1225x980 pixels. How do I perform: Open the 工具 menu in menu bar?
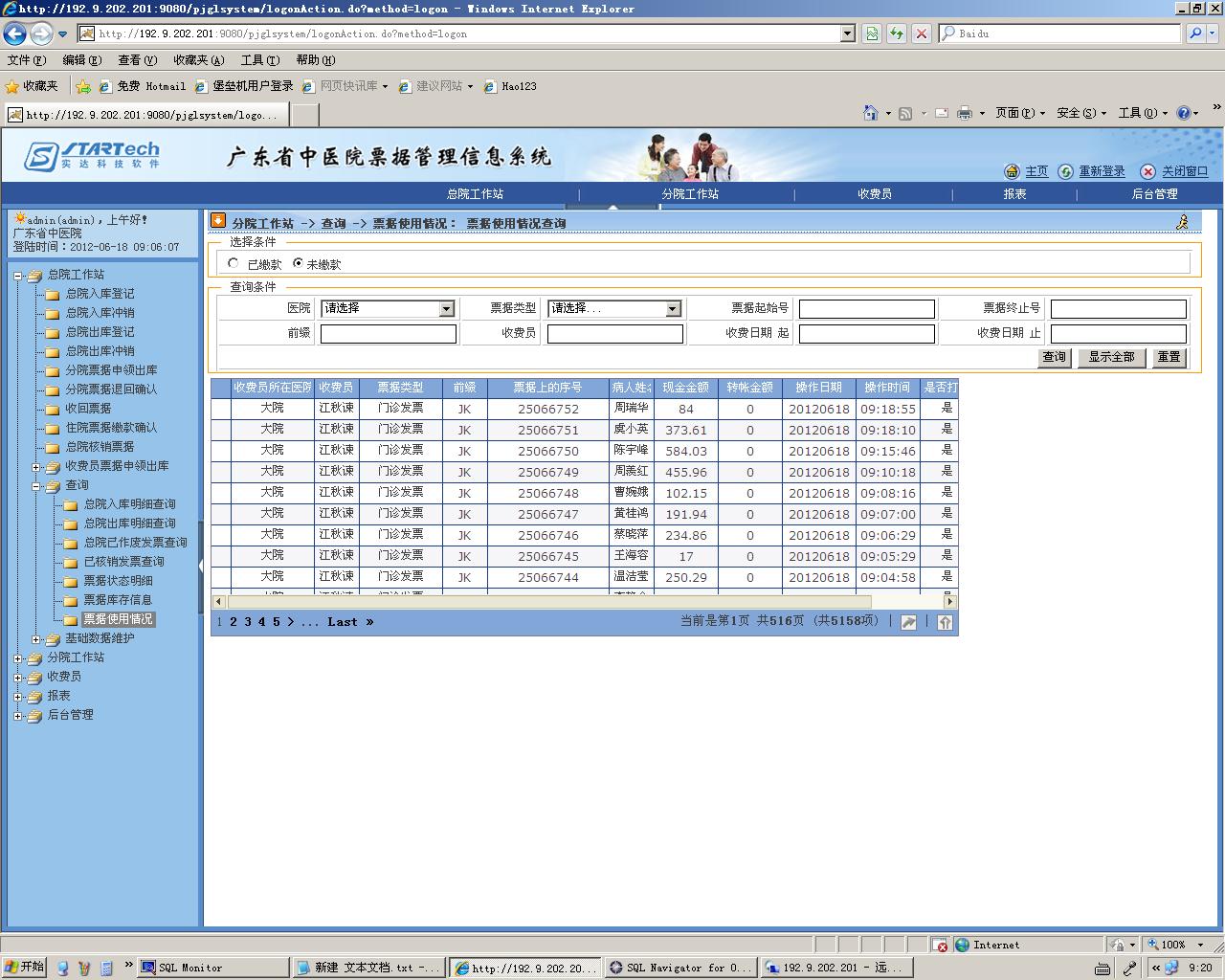click(259, 60)
